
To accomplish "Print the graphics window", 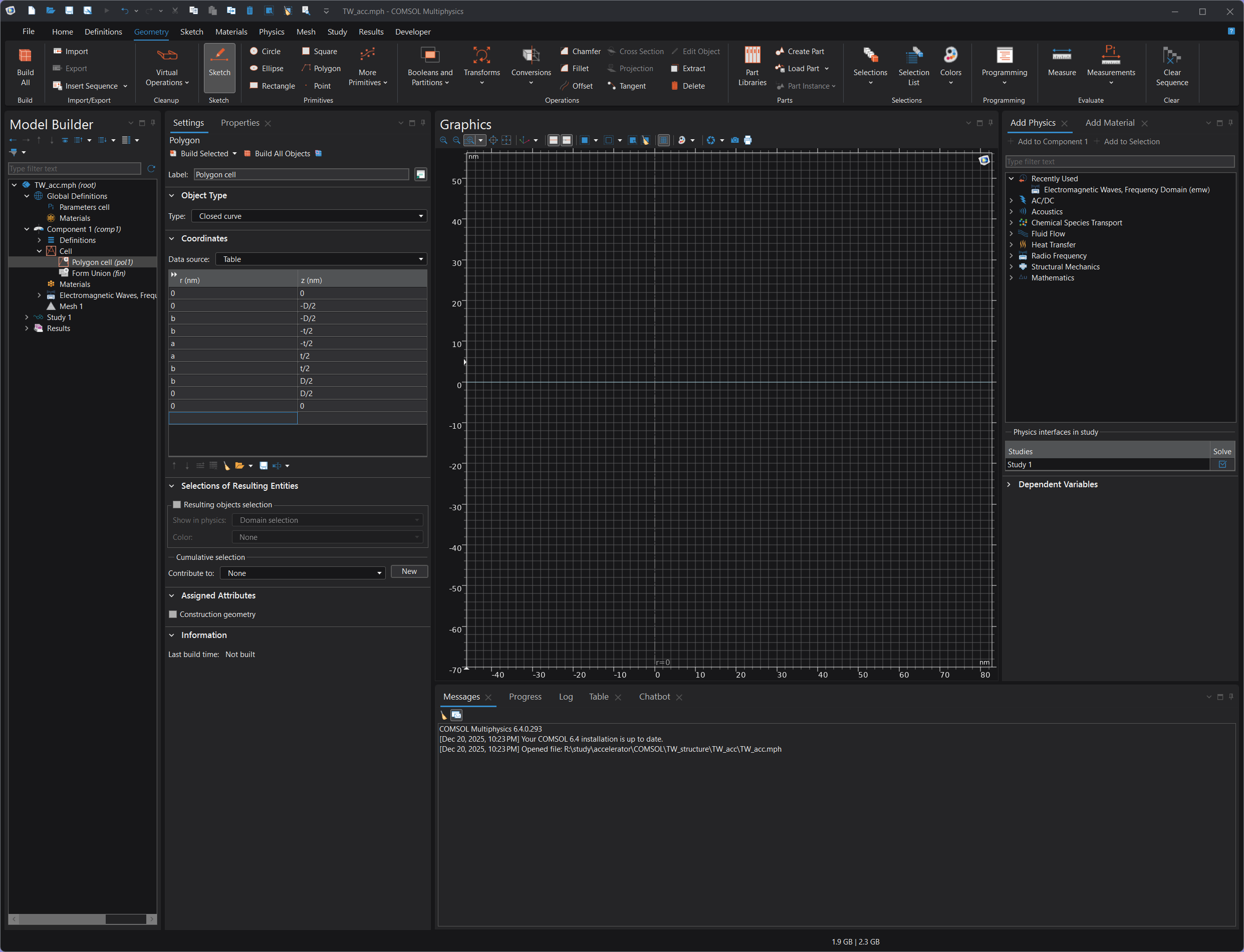I will 748,140.
